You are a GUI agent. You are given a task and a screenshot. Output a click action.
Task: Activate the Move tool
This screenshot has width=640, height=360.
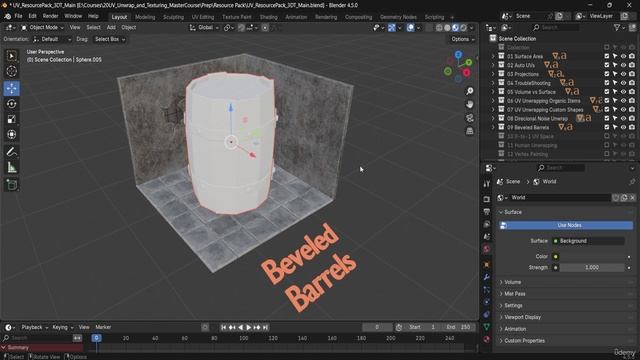tap(12, 88)
